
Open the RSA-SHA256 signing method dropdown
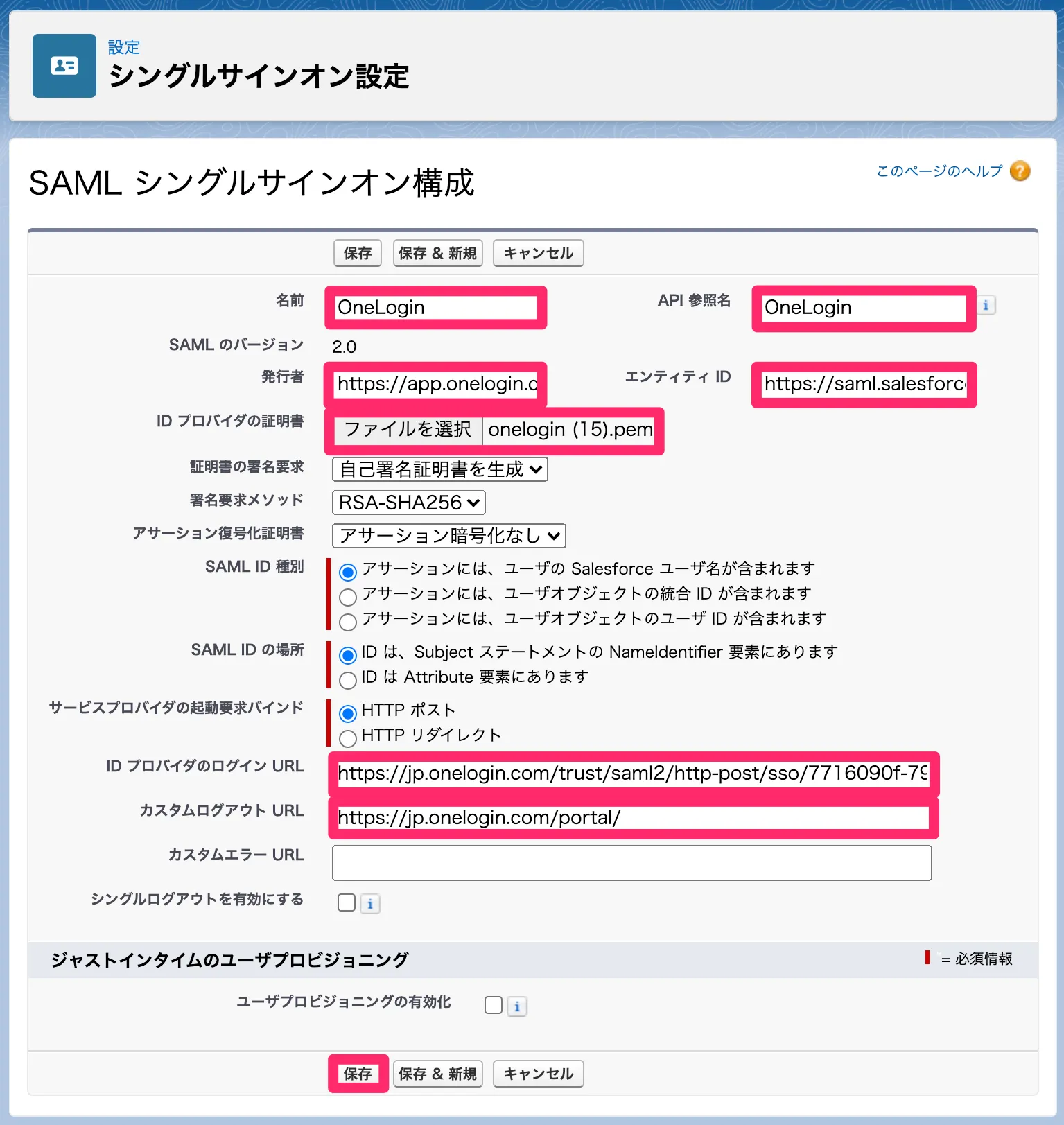coord(409,503)
